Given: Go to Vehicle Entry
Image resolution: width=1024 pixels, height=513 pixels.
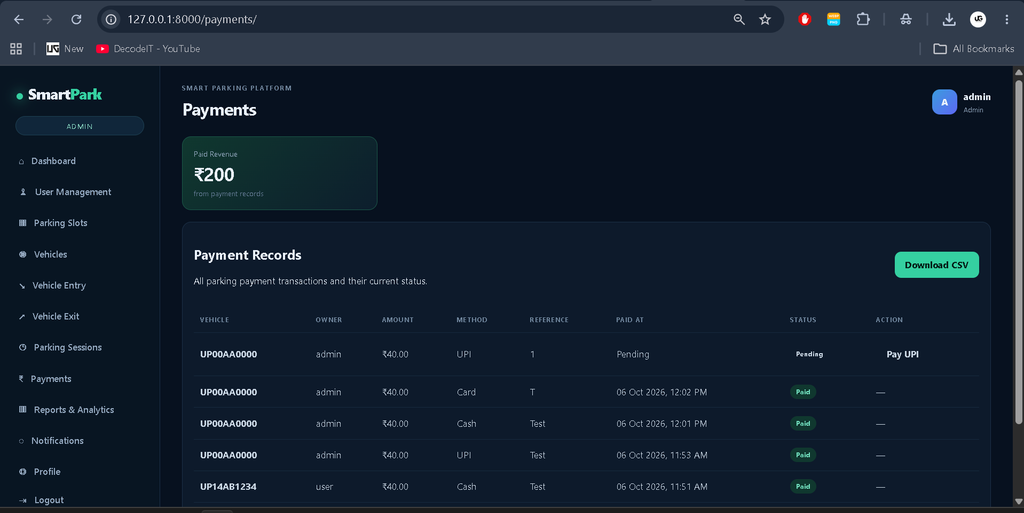Looking at the screenshot, I should point(59,285).
